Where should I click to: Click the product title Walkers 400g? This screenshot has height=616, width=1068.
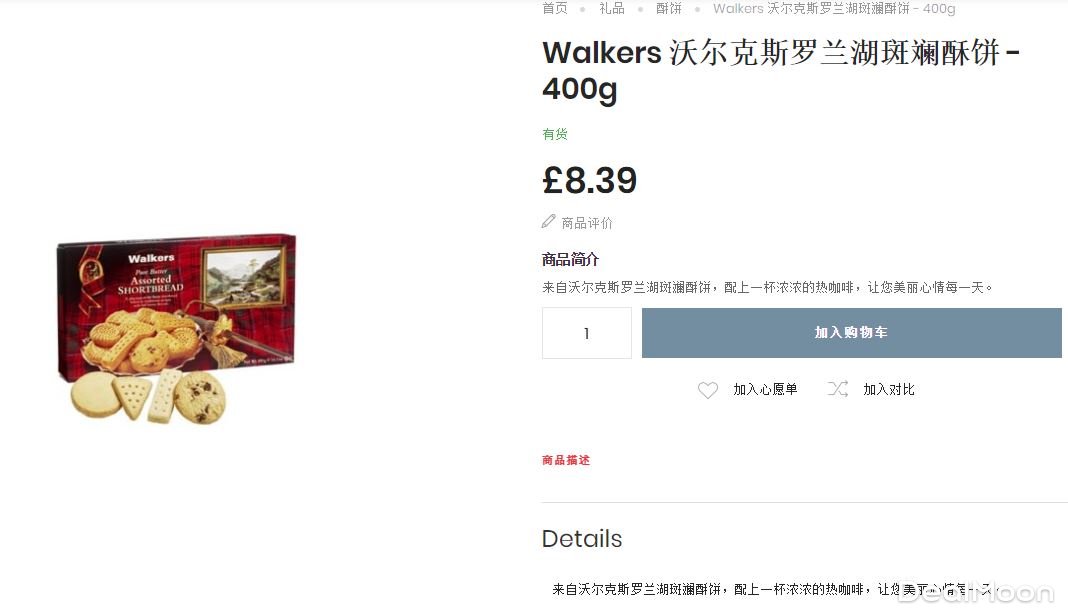781,71
